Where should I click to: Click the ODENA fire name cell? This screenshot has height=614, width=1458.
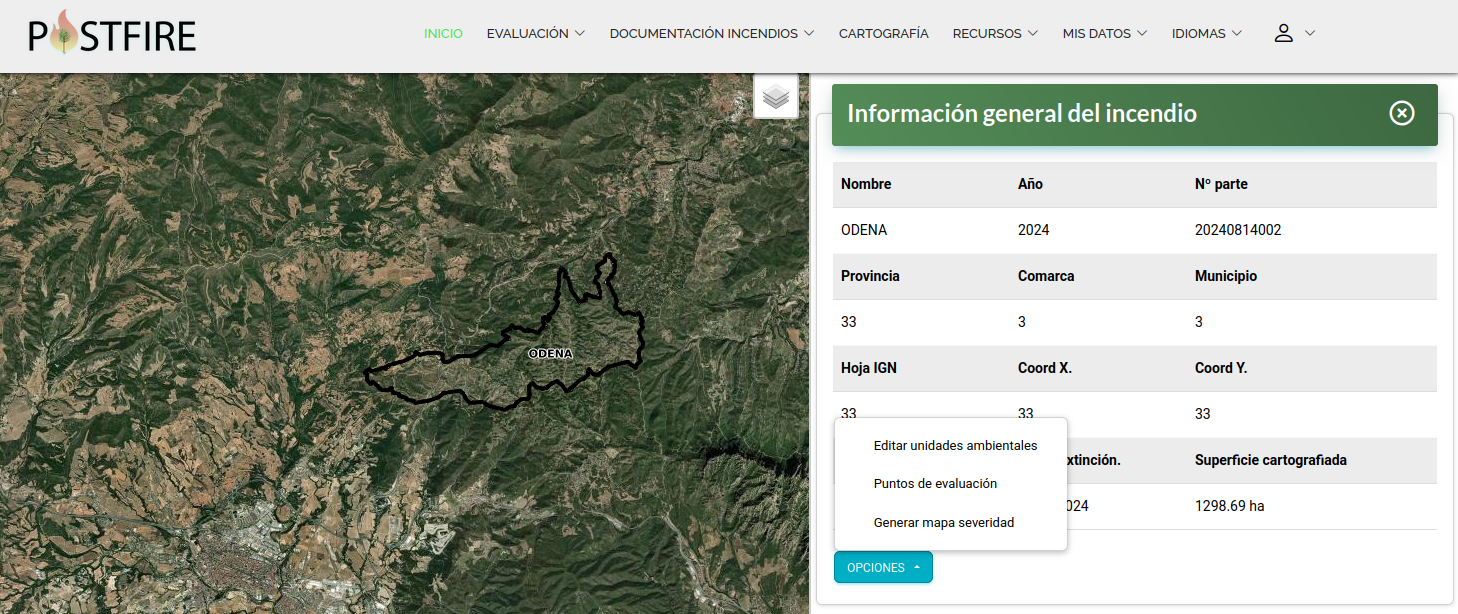coord(863,230)
